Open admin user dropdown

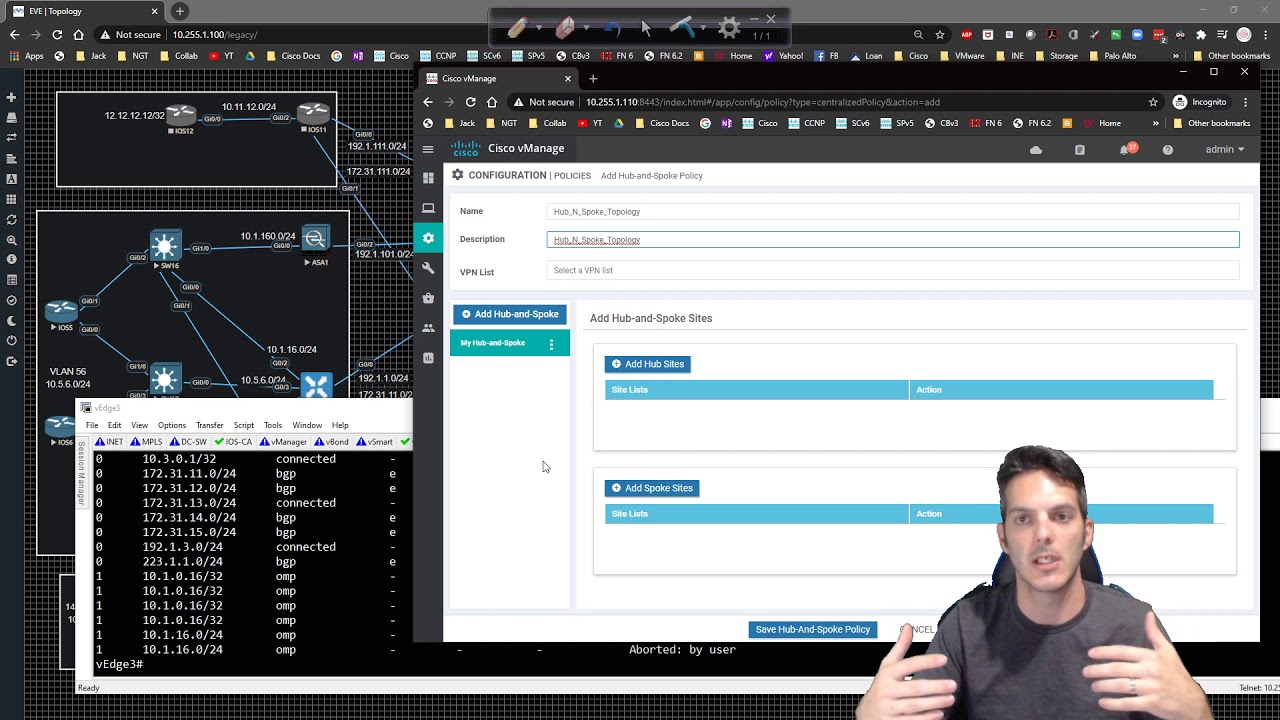pyautogui.click(x=1225, y=149)
